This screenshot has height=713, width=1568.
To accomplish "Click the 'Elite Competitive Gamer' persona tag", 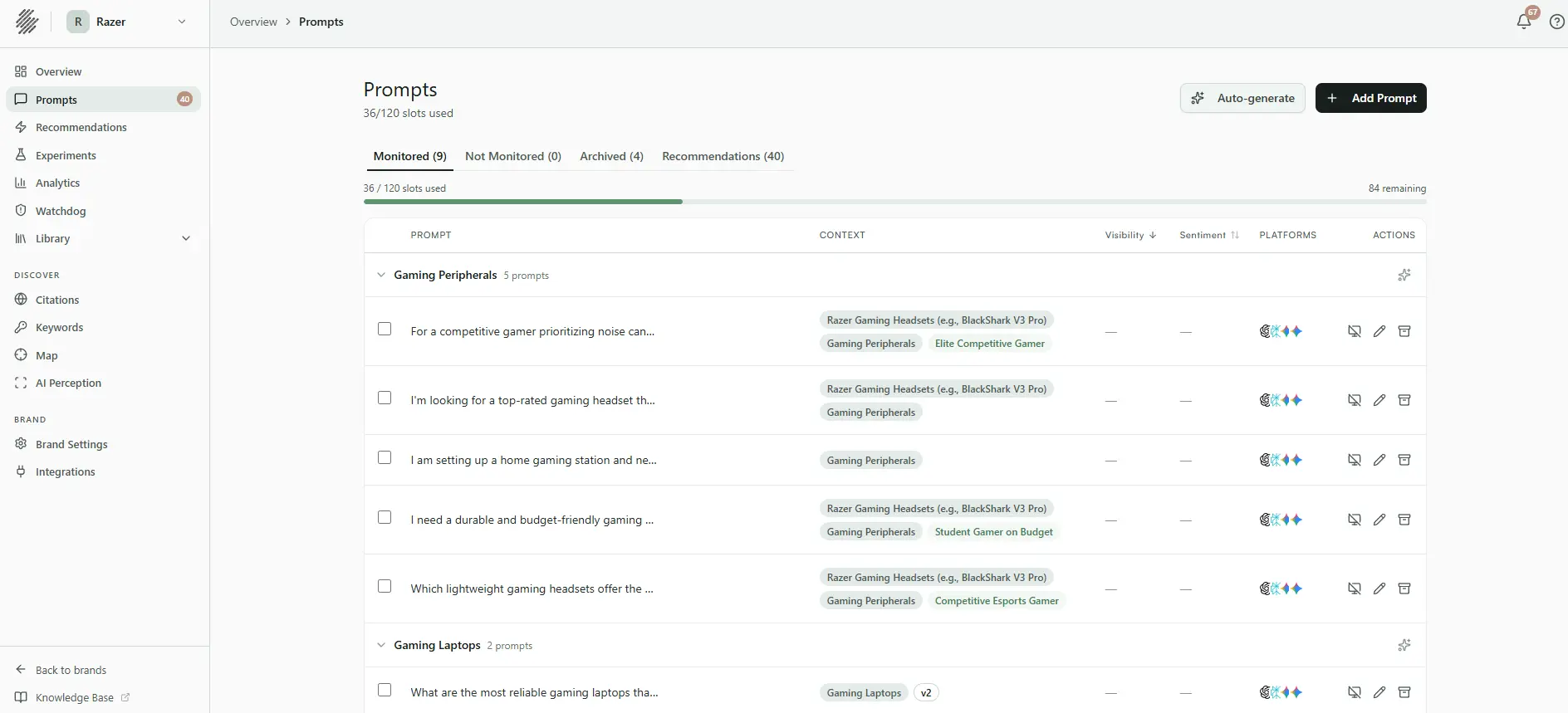I will point(989,343).
